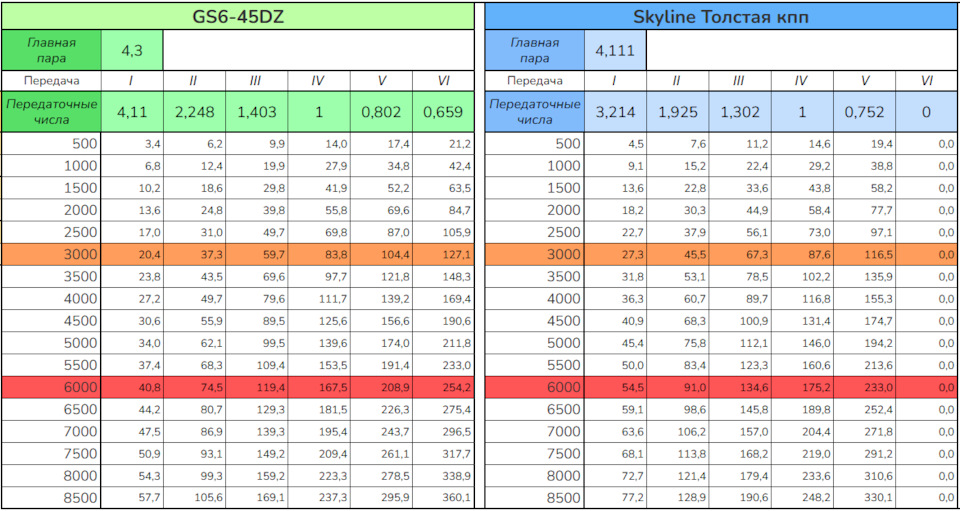Viewport: 960px width, 511px height.
Task: Select GS6-45DZ sixth gear ratio 0,659
Action: (x=443, y=112)
